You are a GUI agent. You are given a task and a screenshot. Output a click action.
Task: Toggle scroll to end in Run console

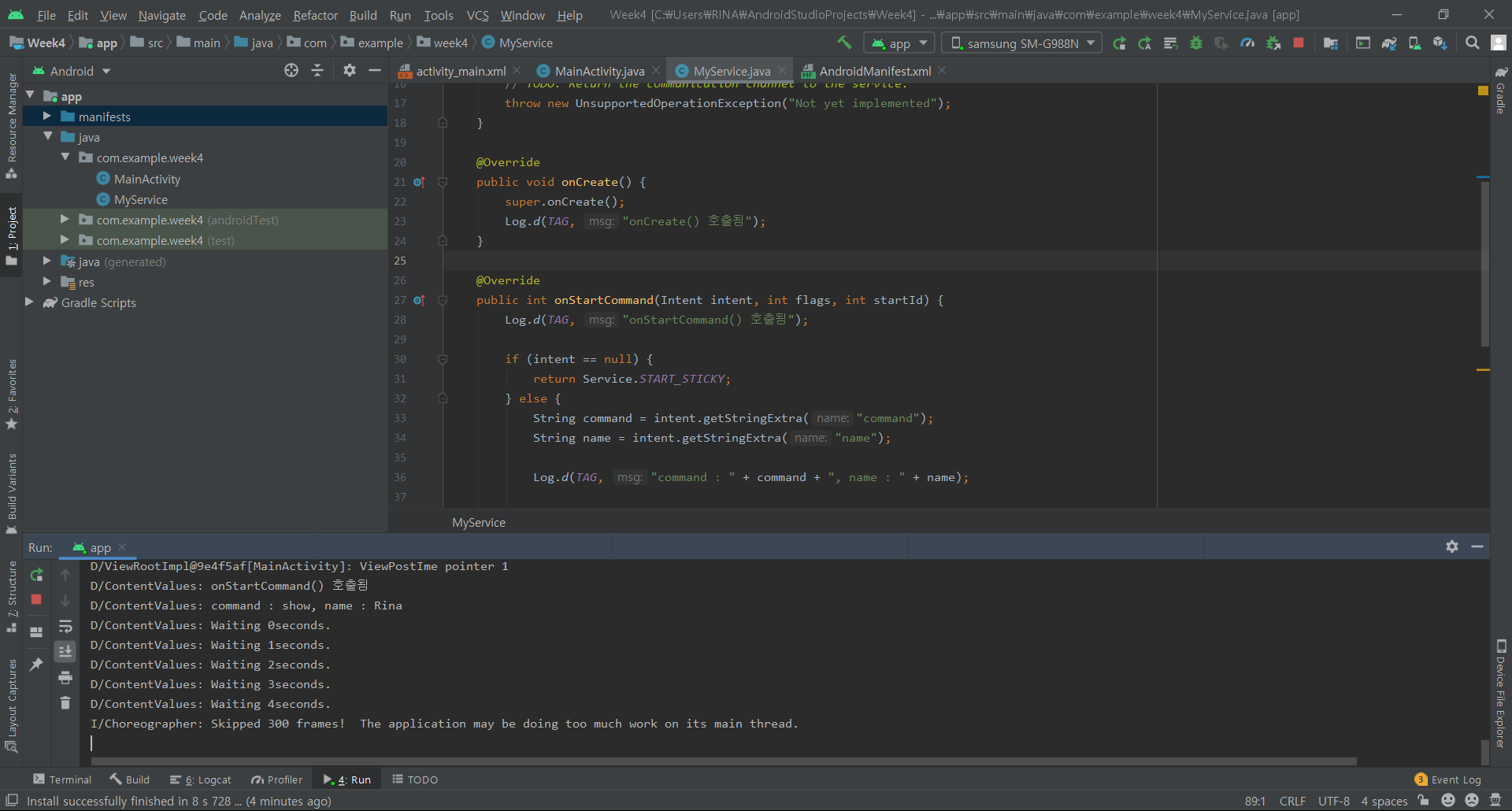(65, 651)
